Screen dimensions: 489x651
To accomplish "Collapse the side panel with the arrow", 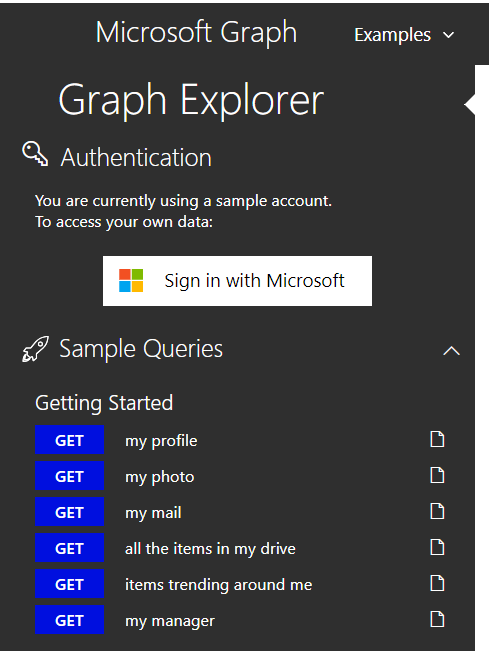I will pyautogui.click(x=469, y=104).
